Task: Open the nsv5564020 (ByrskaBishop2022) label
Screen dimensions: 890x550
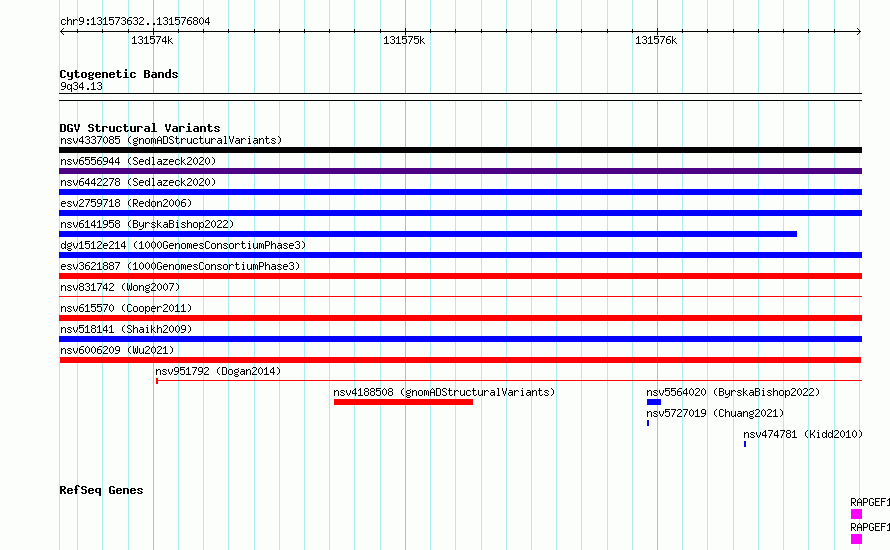Action: [733, 392]
